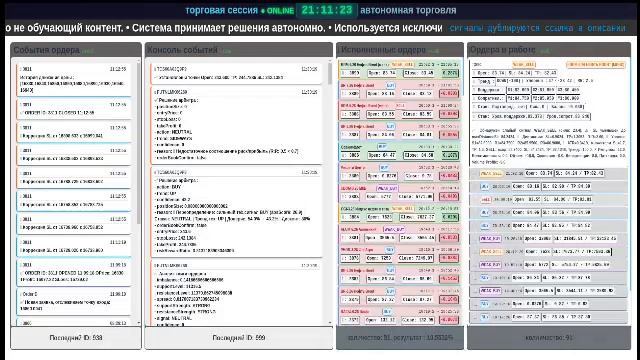Click the События ордера scrollbar down arrow
The width and height of the screenshot is (640, 360).
pos(138,322)
